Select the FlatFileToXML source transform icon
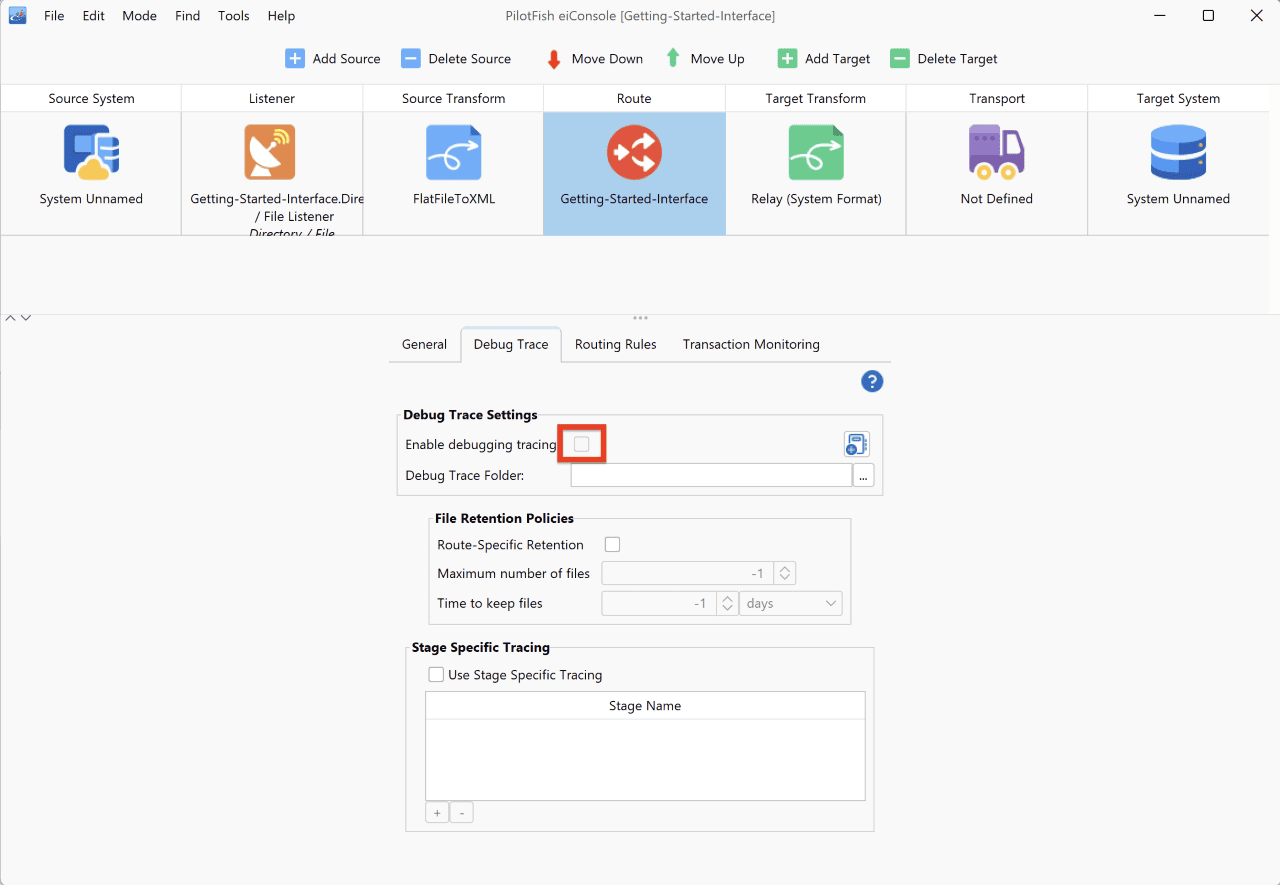This screenshot has width=1280, height=885. 453,152
